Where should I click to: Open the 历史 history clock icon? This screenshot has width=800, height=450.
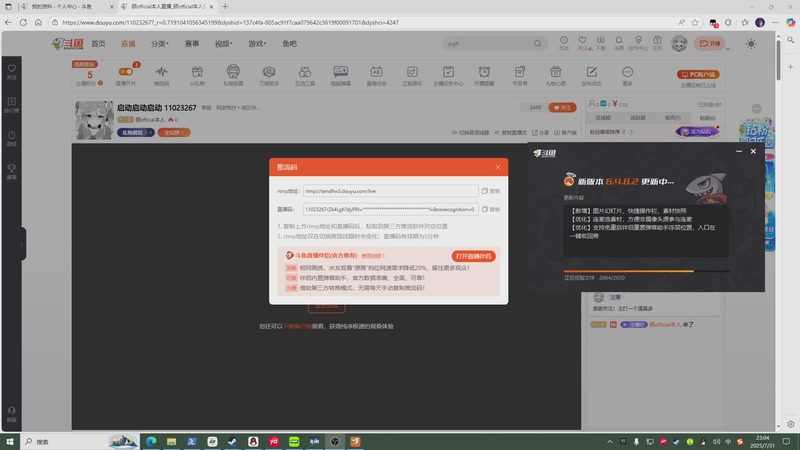564,43
